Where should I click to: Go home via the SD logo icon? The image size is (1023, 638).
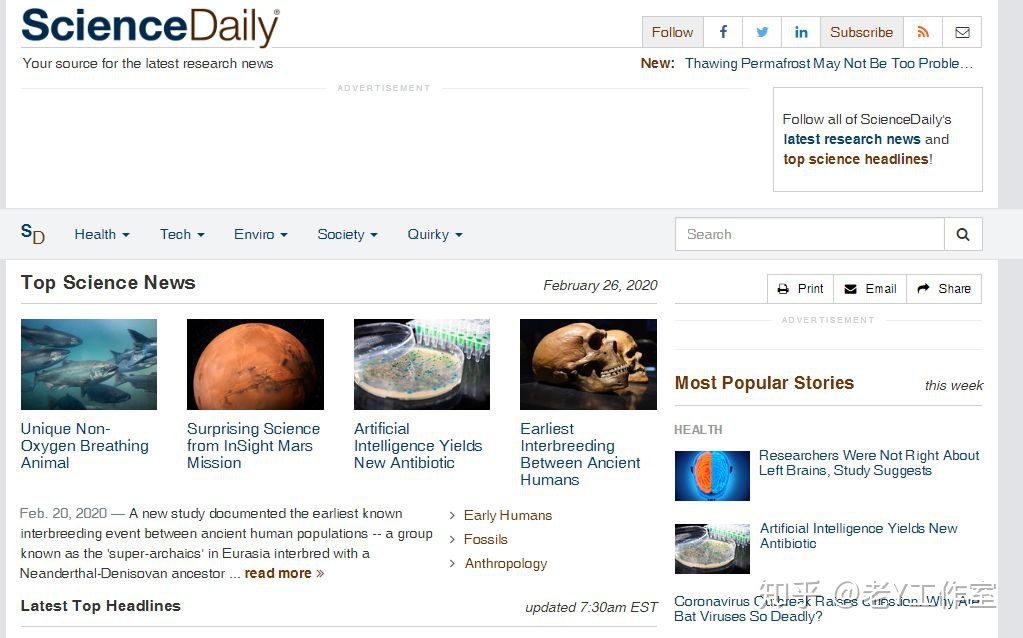coord(33,234)
